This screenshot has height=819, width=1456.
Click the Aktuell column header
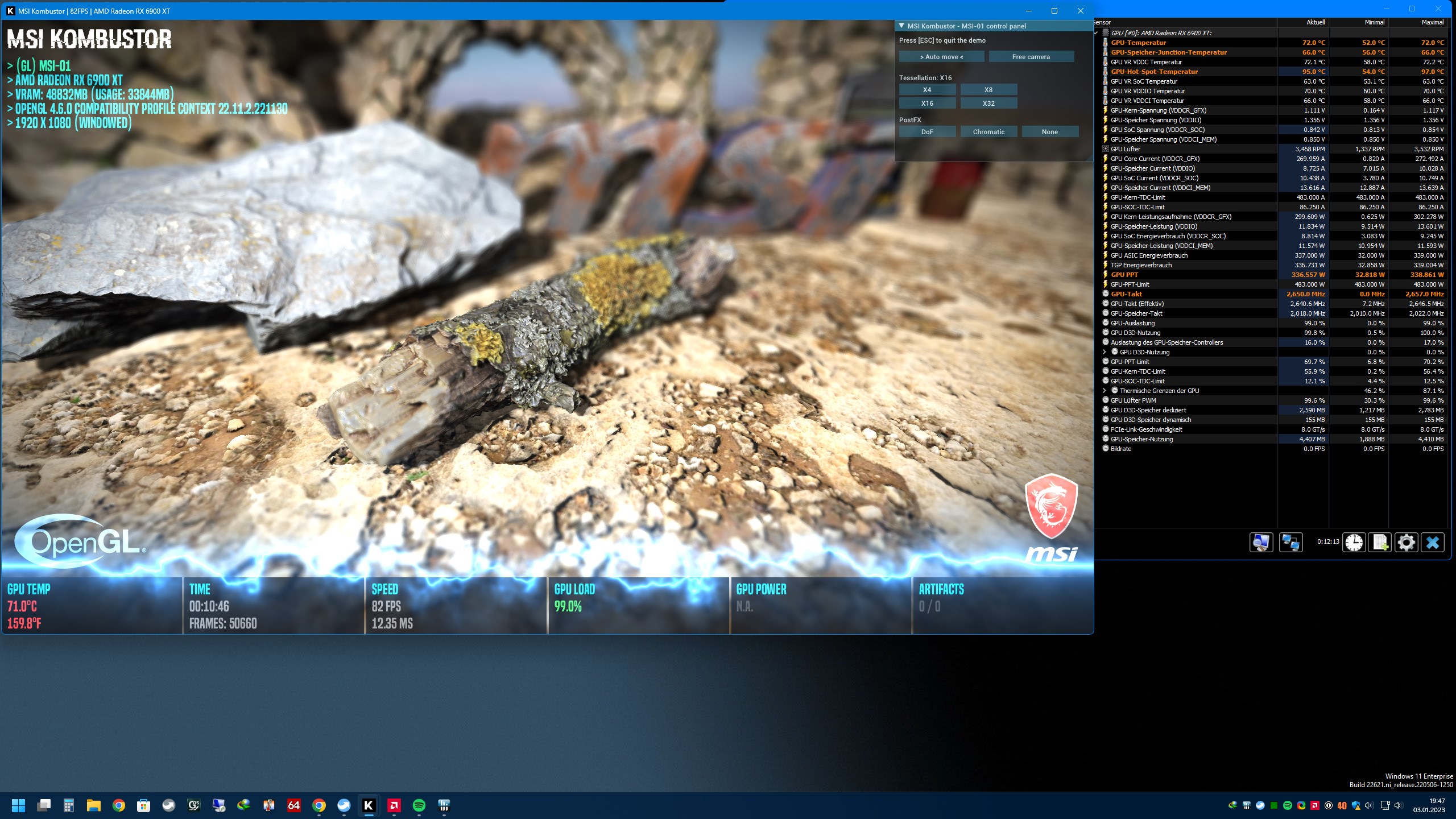coord(1315,22)
